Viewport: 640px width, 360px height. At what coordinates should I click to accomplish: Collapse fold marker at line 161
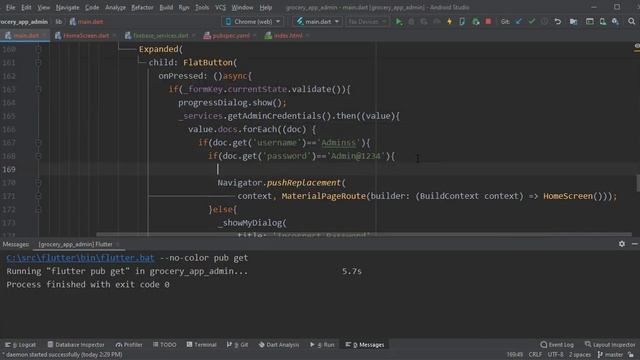pyautogui.click(x=38, y=63)
